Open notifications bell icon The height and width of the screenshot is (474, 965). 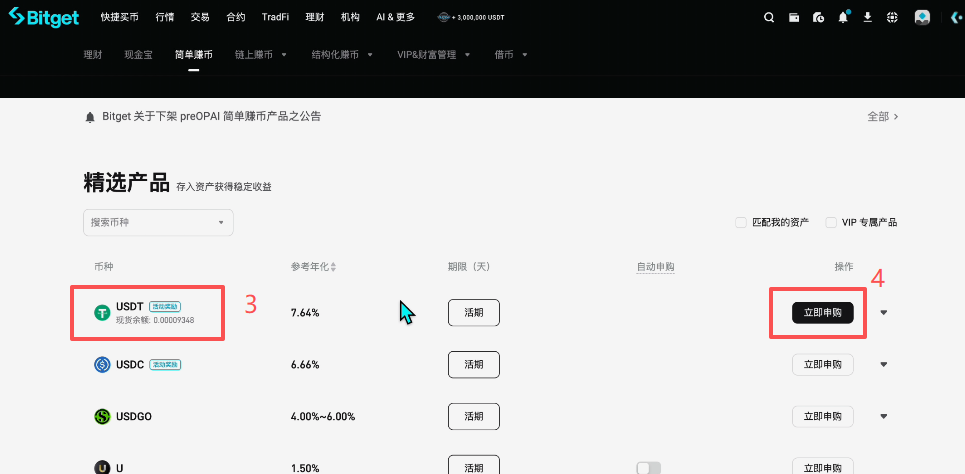pyautogui.click(x=843, y=17)
